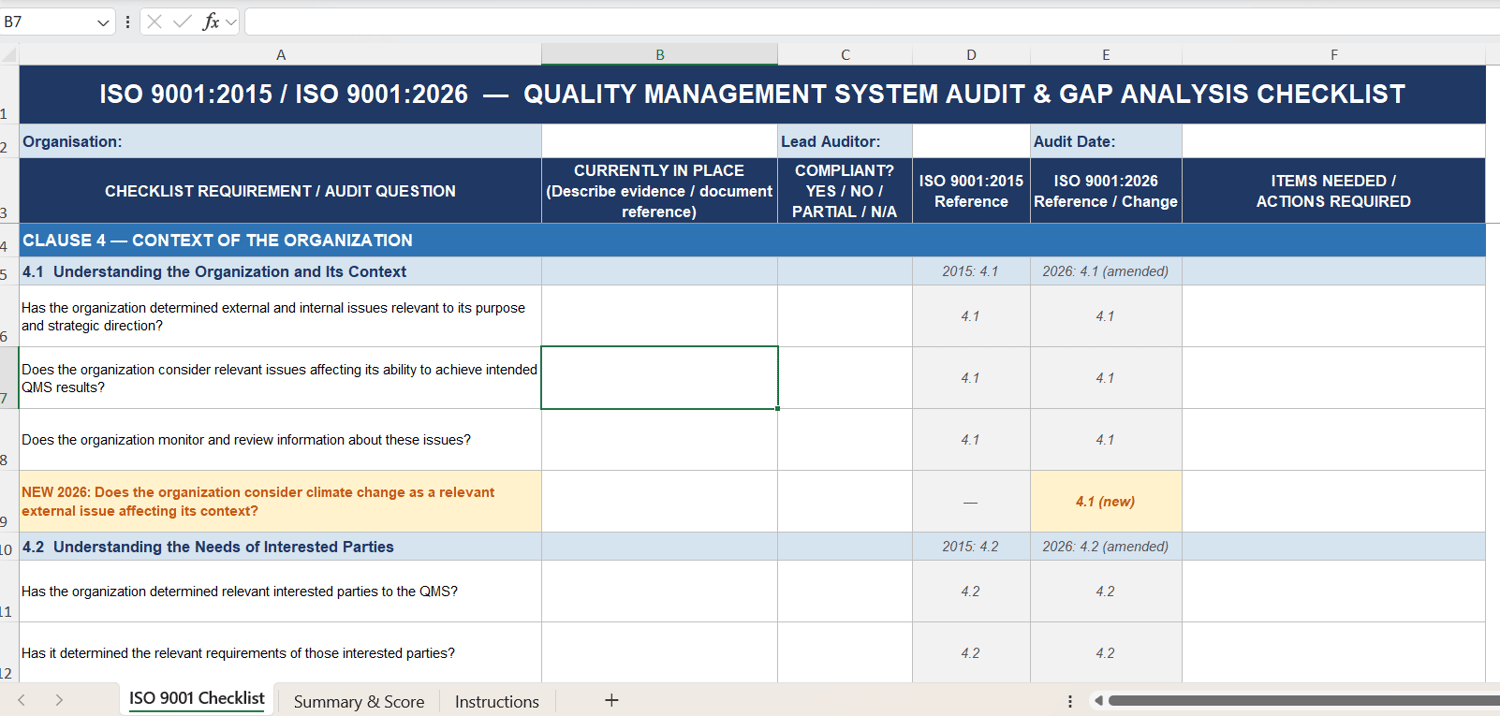Click the Cancel X icon in formula bar

[x=155, y=22]
